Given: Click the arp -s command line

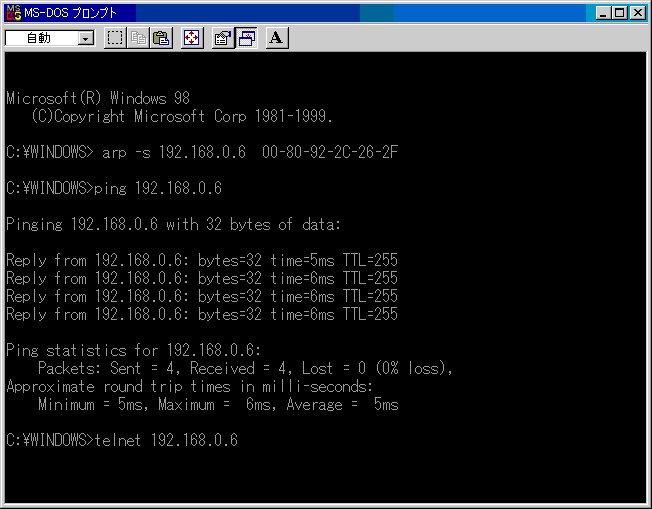Looking at the screenshot, I should click(202, 152).
